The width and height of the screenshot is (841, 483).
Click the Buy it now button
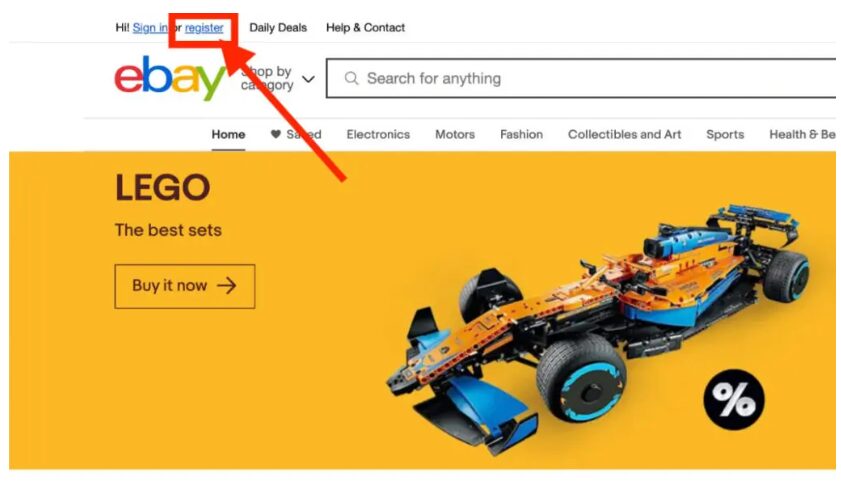pyautogui.click(x=185, y=286)
